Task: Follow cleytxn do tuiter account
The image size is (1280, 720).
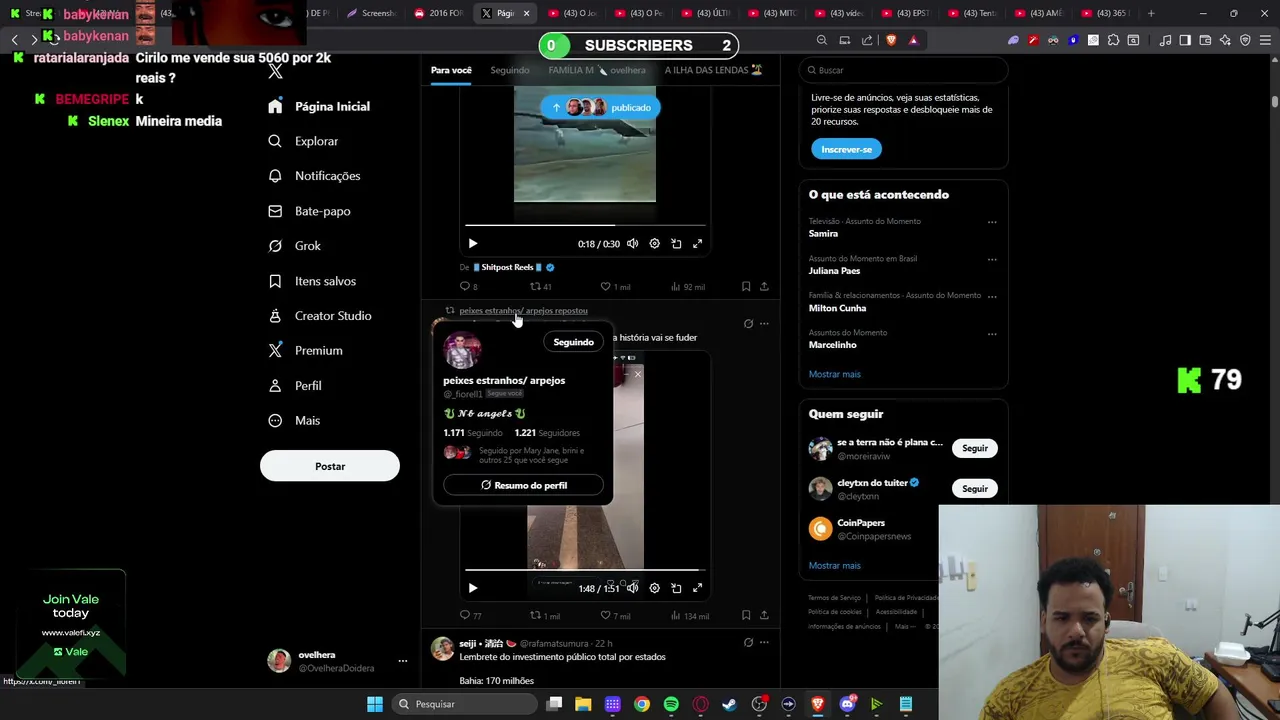Action: (x=975, y=488)
